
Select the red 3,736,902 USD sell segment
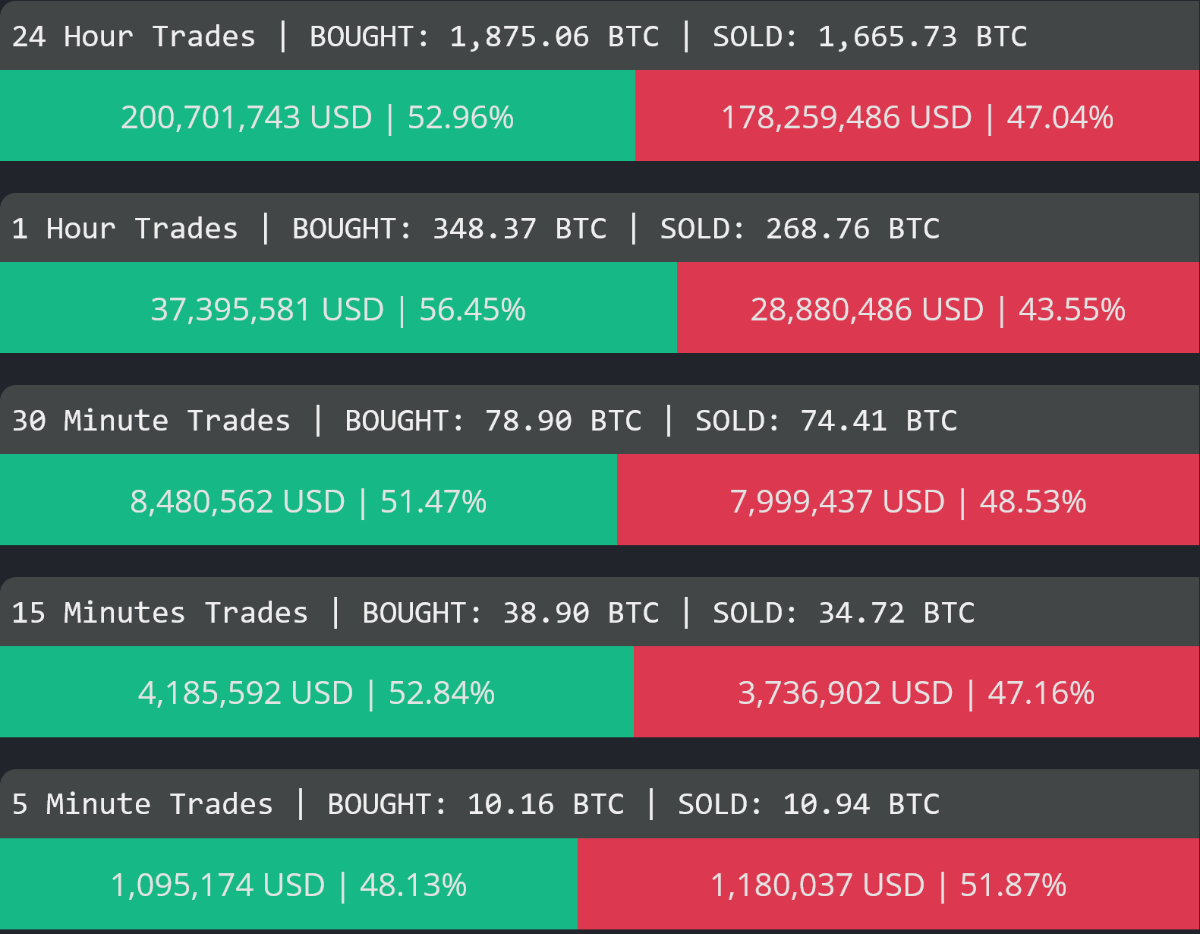click(916, 693)
